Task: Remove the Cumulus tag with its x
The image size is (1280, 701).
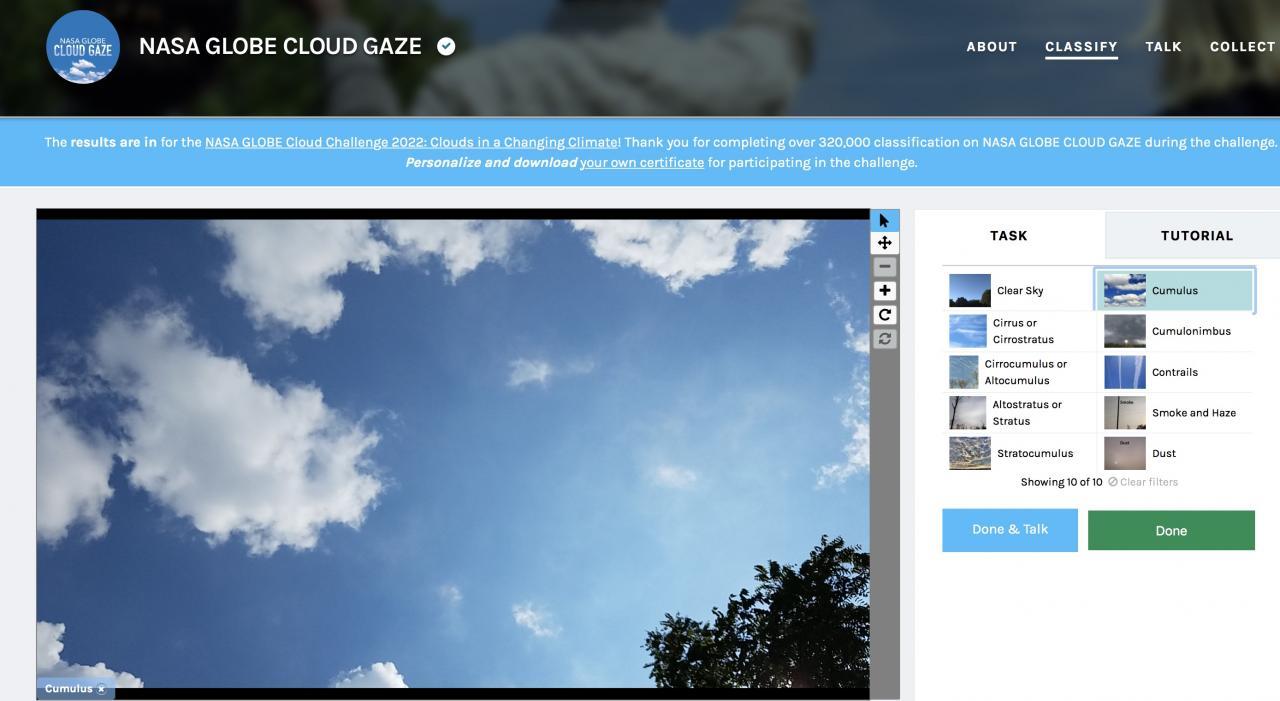Action: click(101, 689)
